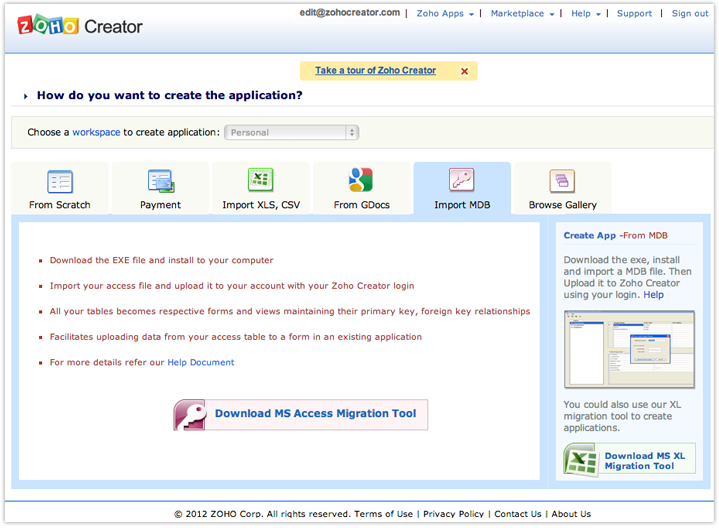Expand the Help menu in header

coord(586,14)
